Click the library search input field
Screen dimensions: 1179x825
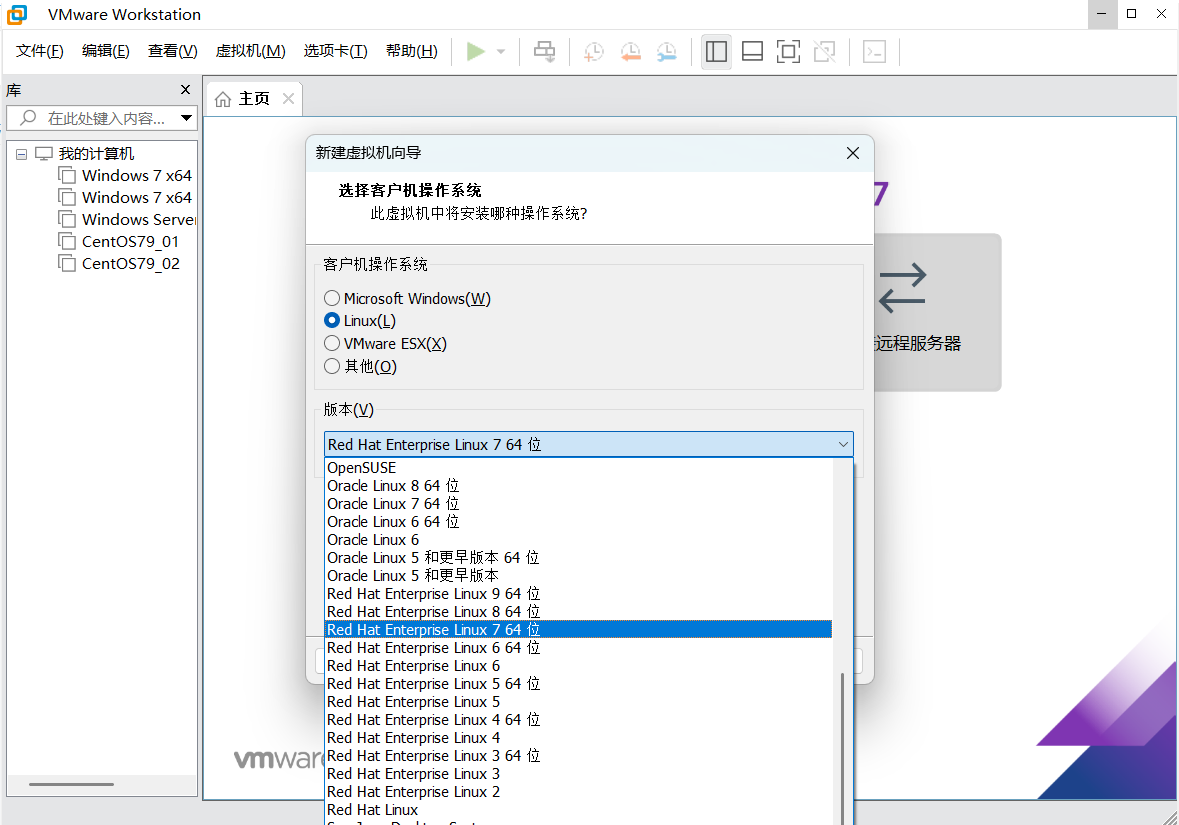102,118
